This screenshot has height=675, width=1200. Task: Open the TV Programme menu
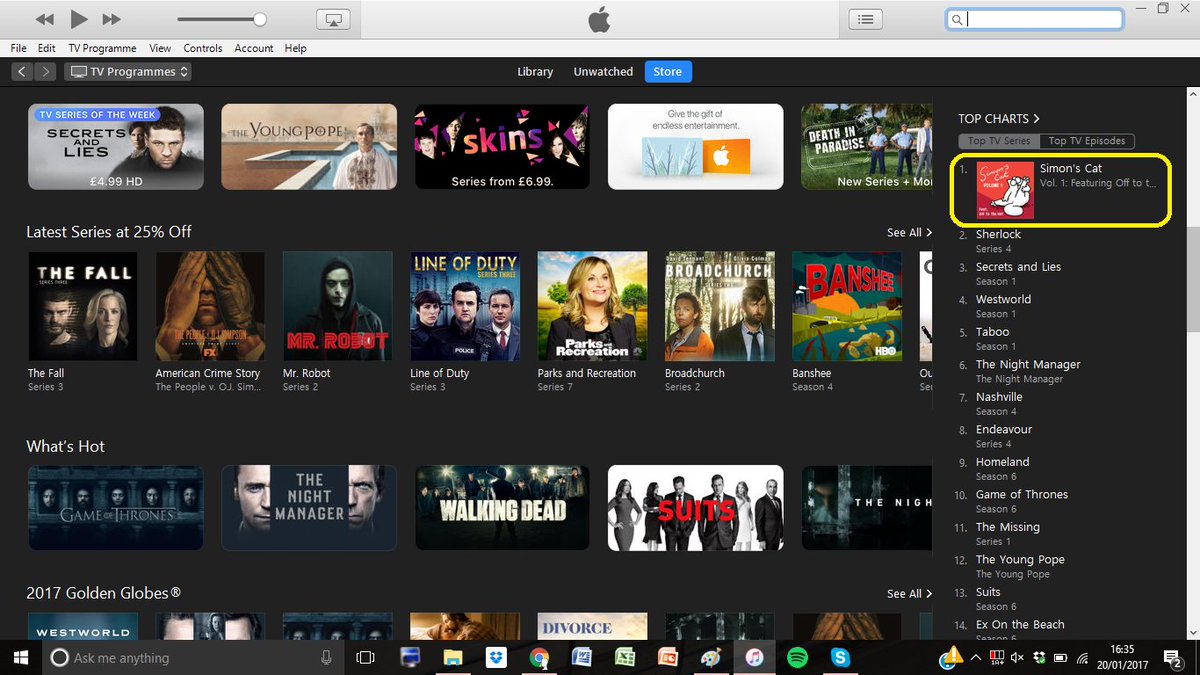102,48
